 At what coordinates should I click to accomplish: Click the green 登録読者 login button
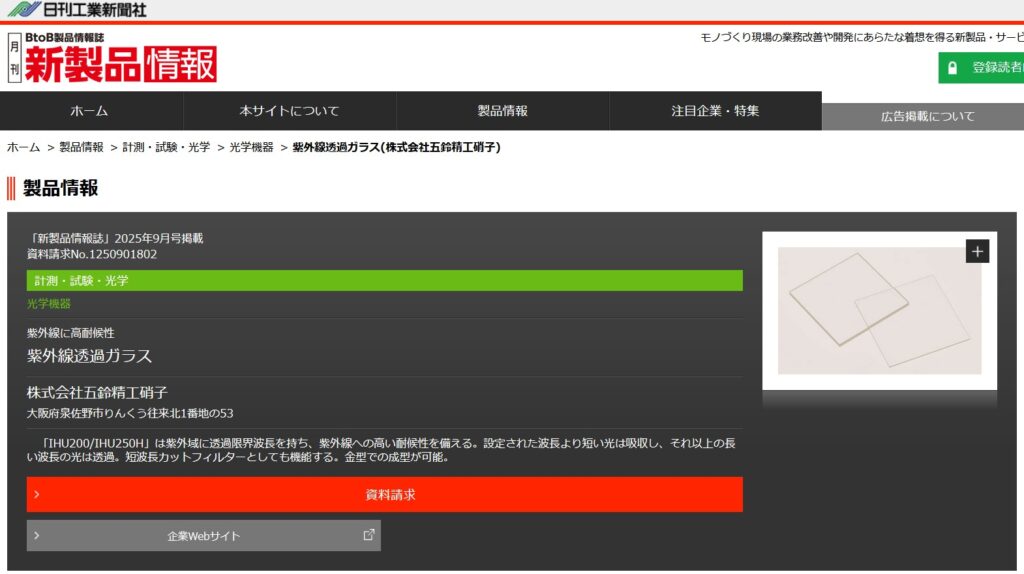click(981, 67)
